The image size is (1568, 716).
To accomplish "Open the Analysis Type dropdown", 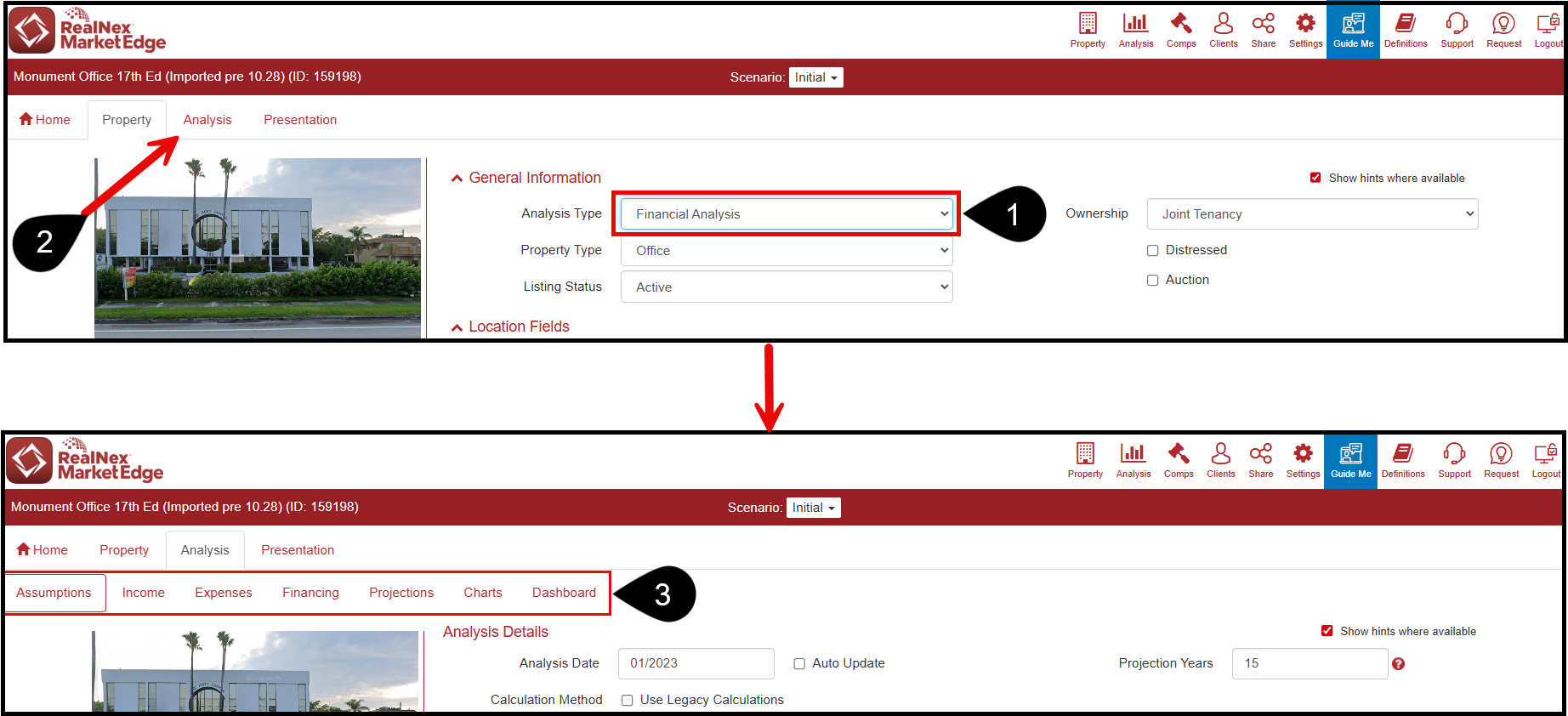I will pos(787,214).
